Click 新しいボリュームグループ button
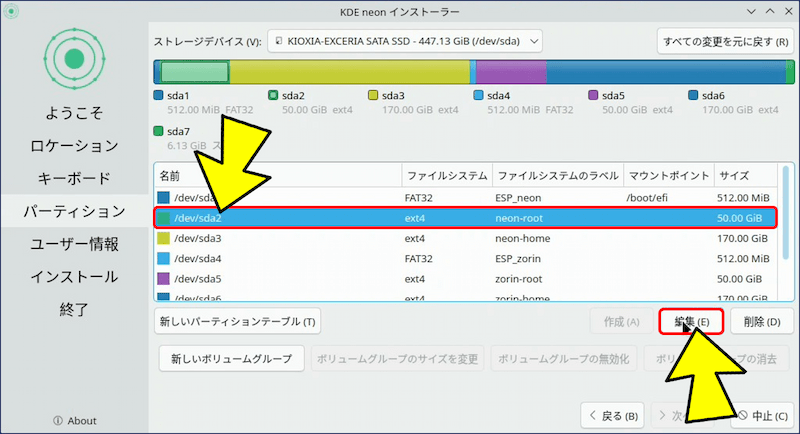800x434 pixels. tap(231, 359)
